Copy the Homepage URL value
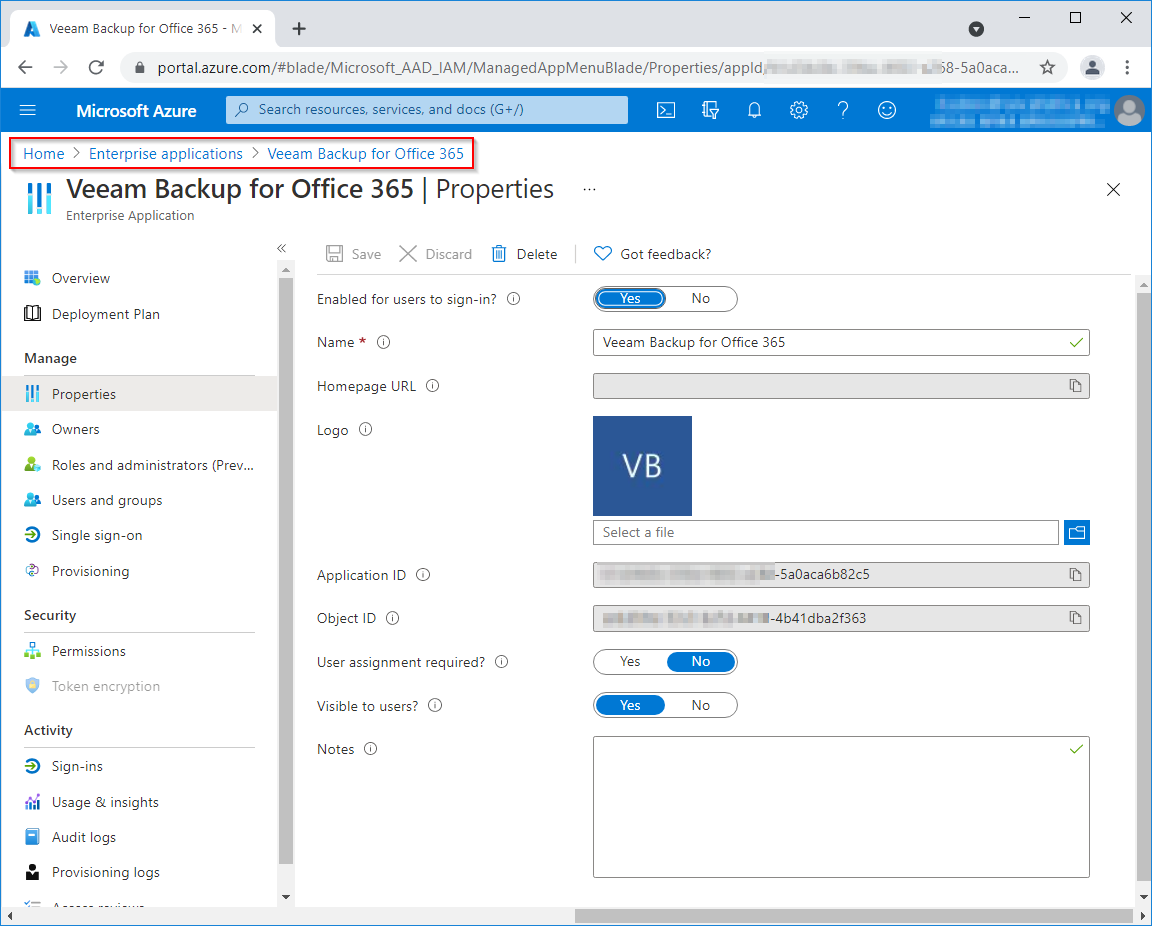The height and width of the screenshot is (926, 1152). pyautogui.click(x=1075, y=386)
